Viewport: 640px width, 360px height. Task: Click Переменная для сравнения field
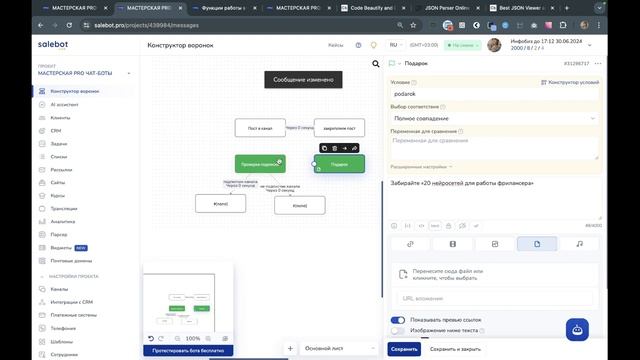(494, 148)
